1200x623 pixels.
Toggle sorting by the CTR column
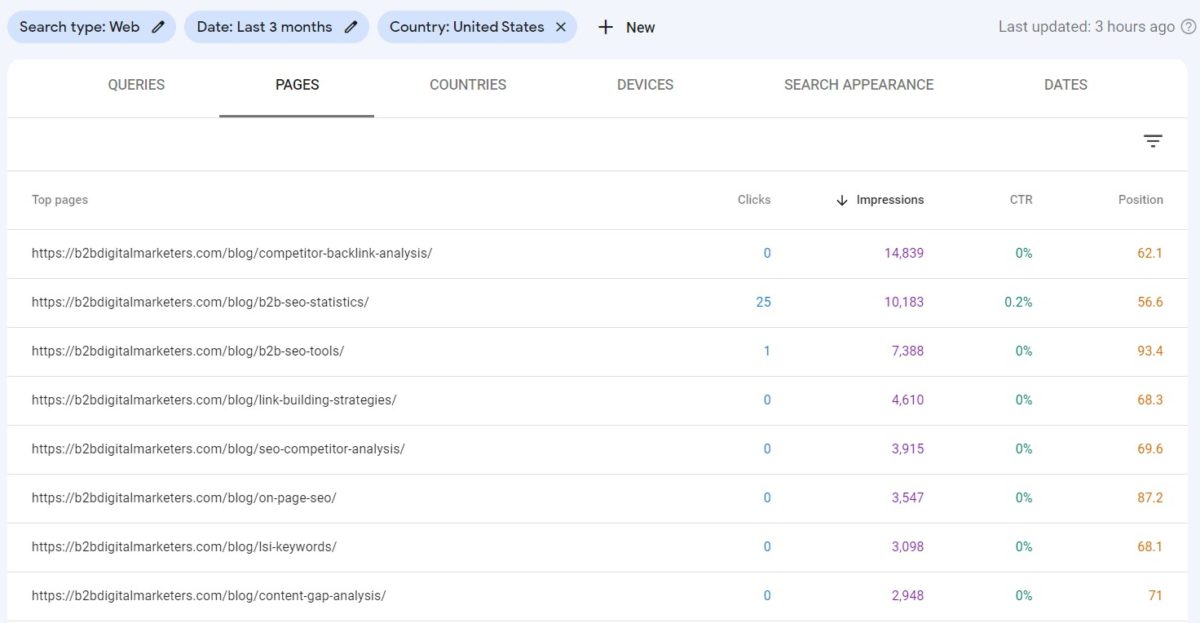[x=1020, y=200]
